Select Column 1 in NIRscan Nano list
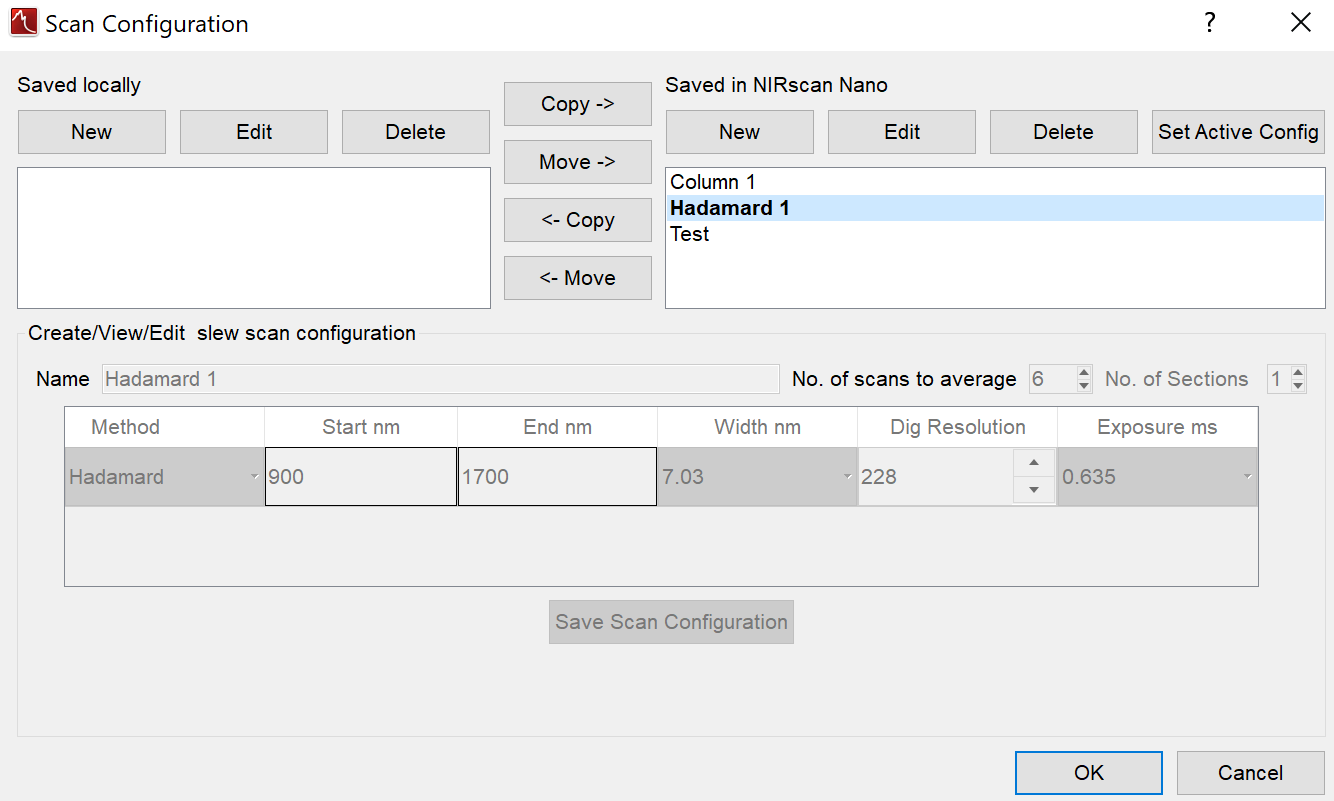 click(x=713, y=182)
